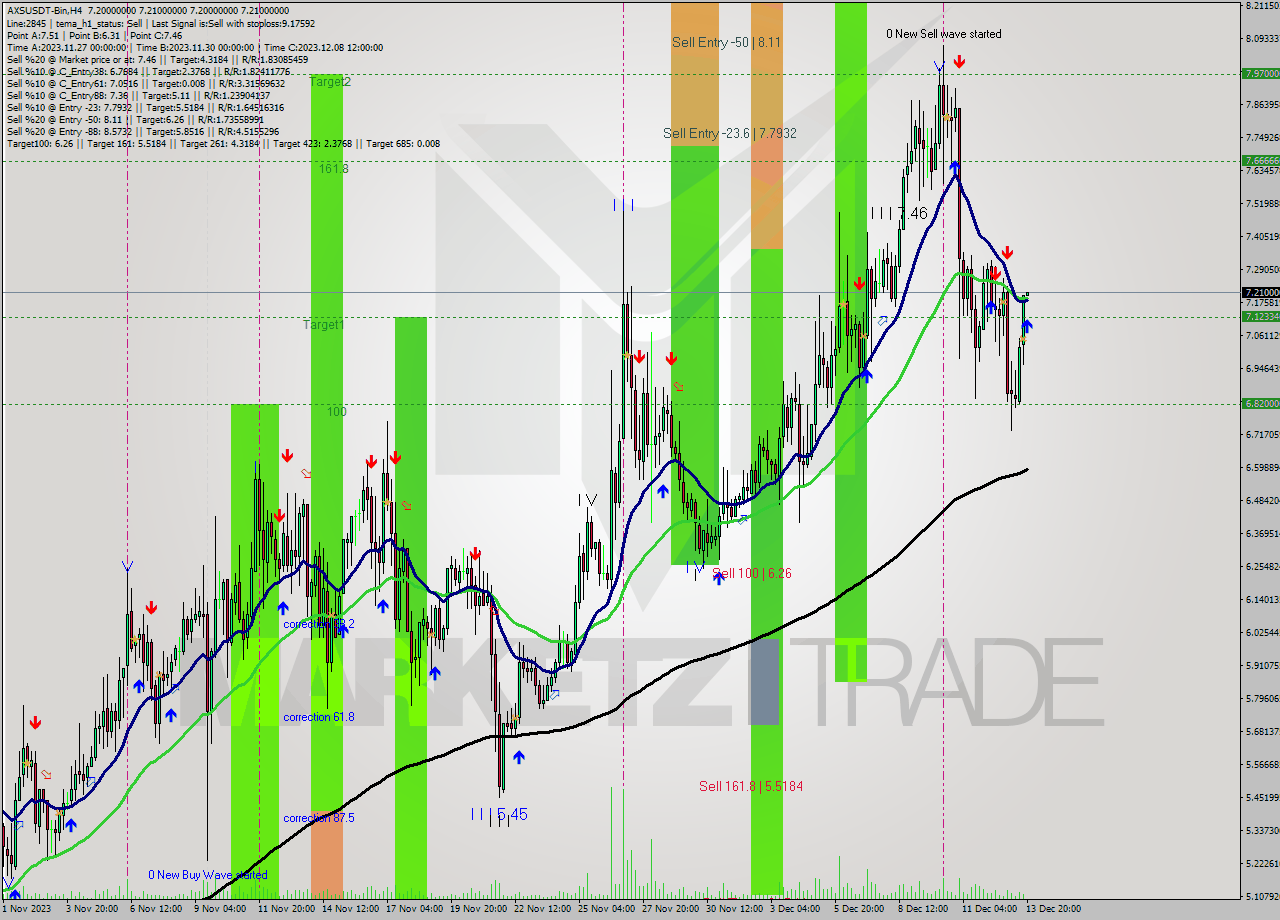Select 'Sell %20 @ Entry -88' line

pos(142,131)
